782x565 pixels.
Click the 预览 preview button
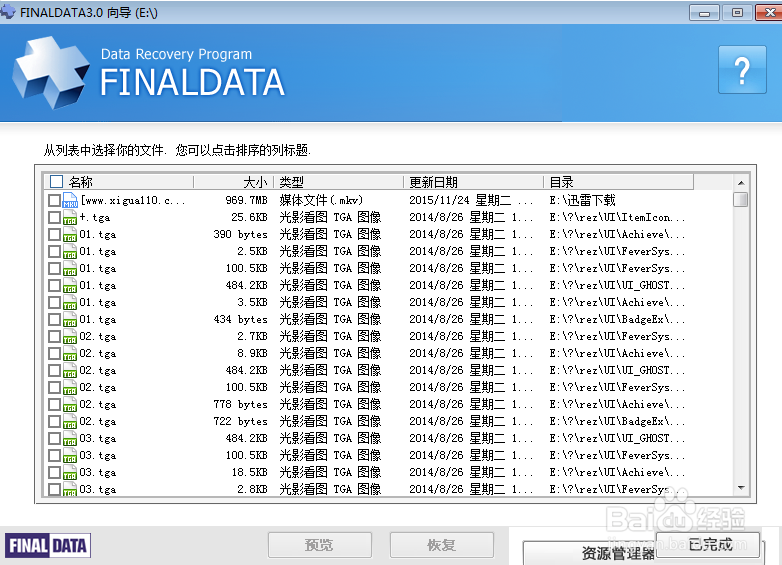click(x=320, y=545)
